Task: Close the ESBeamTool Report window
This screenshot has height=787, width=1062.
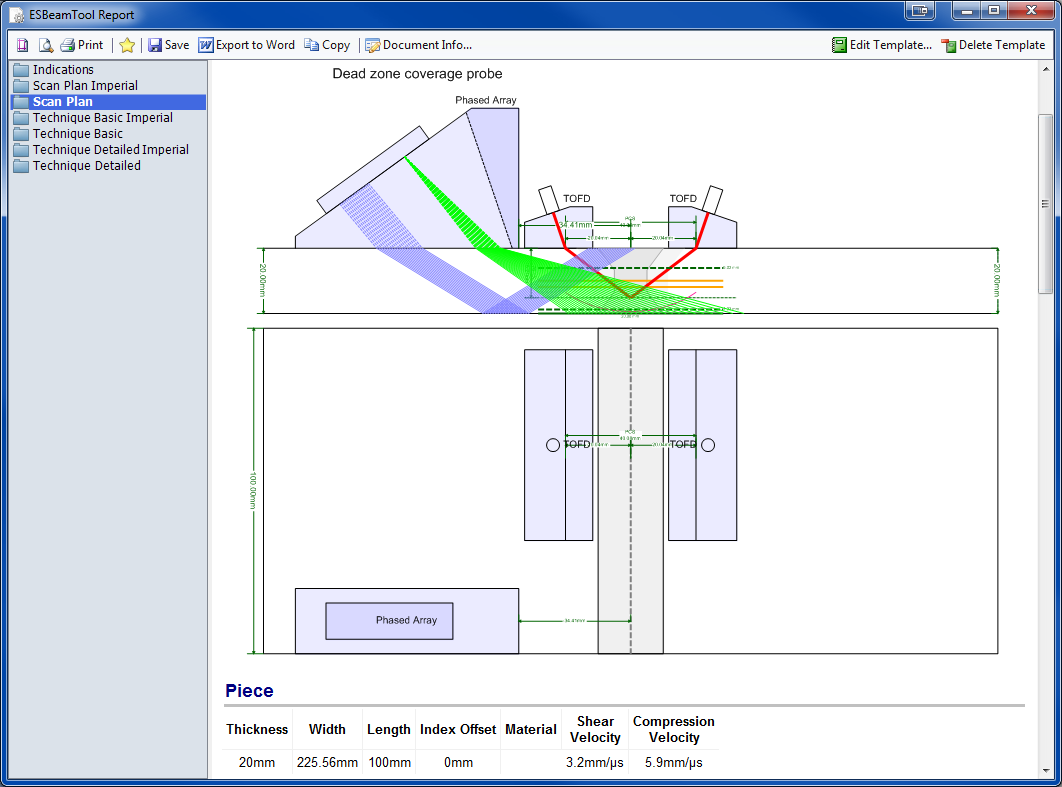Action: [x=1031, y=10]
